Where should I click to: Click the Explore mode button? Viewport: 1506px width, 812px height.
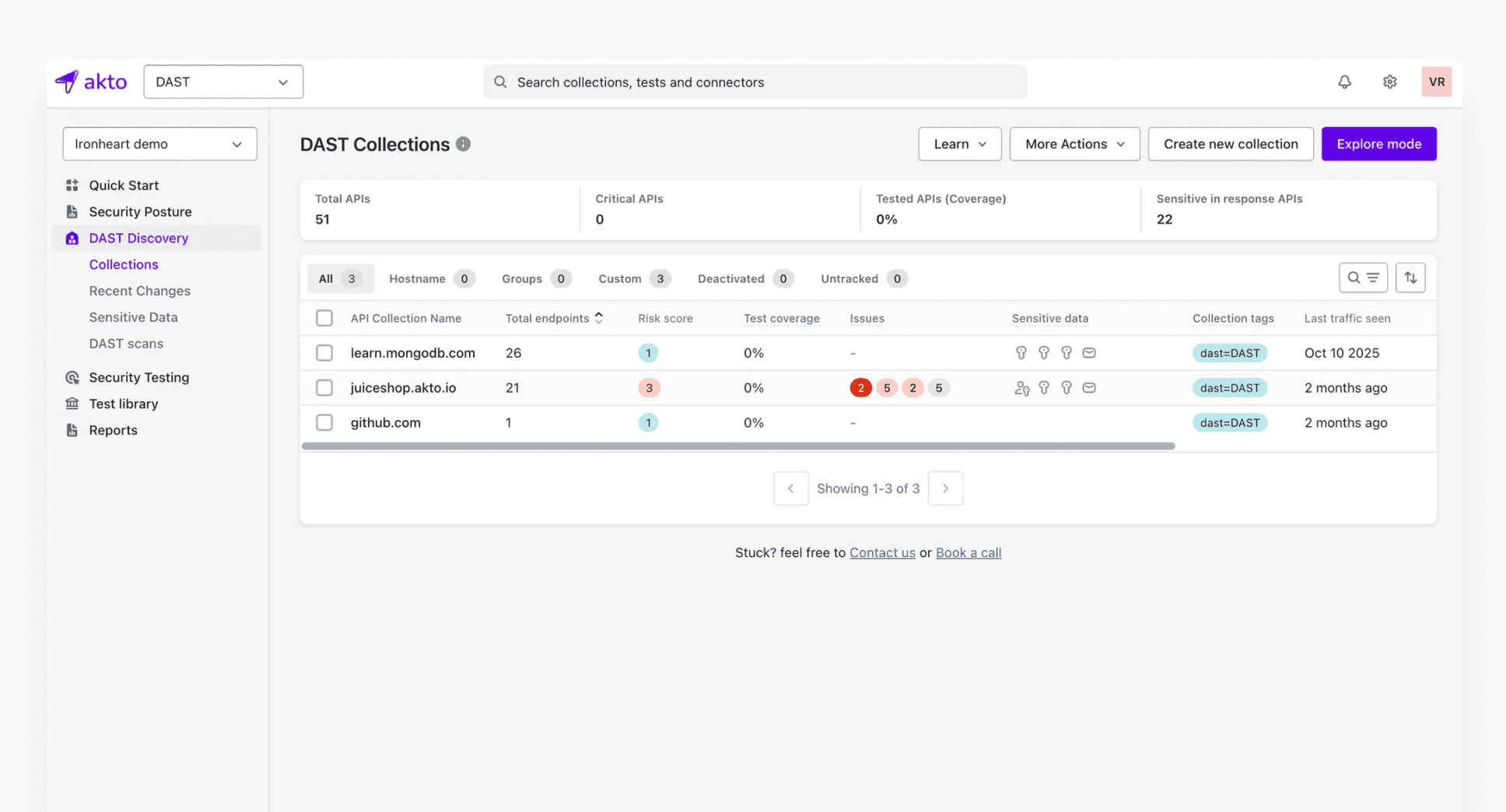pyautogui.click(x=1379, y=144)
